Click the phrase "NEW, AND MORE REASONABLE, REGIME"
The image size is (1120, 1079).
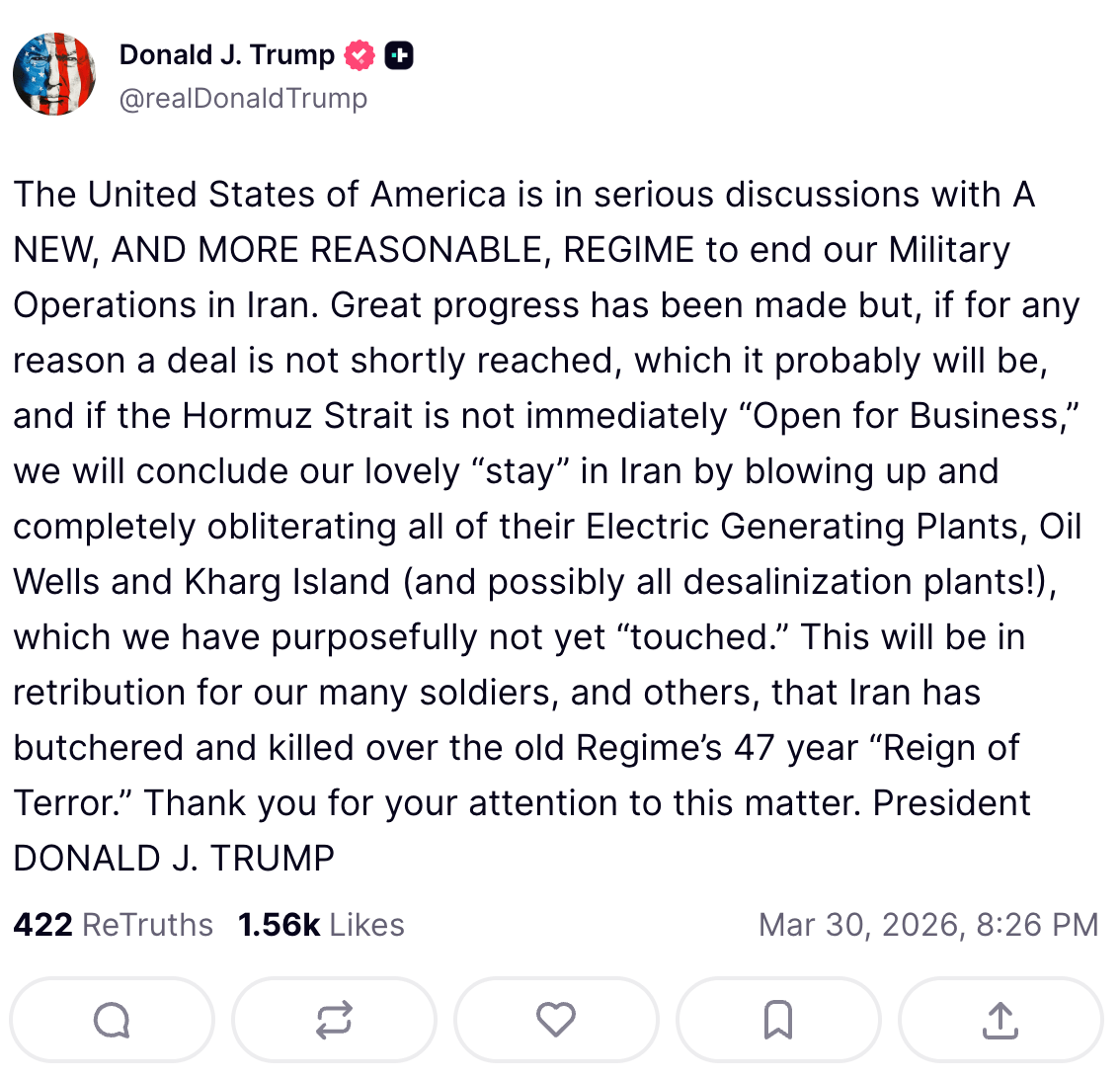tap(354, 250)
